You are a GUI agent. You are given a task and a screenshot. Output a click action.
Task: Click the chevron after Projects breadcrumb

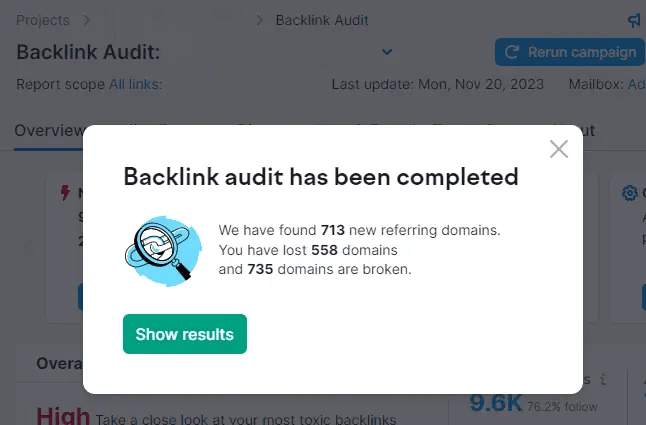coord(86,20)
